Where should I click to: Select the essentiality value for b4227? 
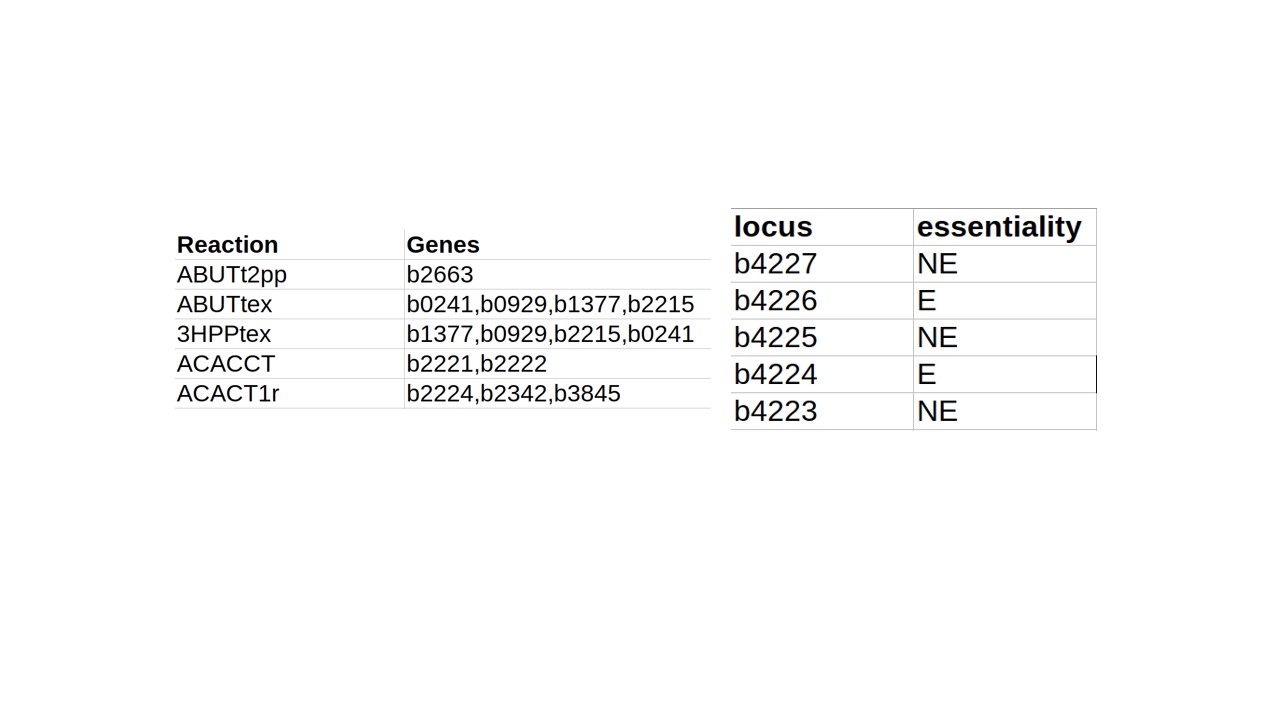[937, 264]
